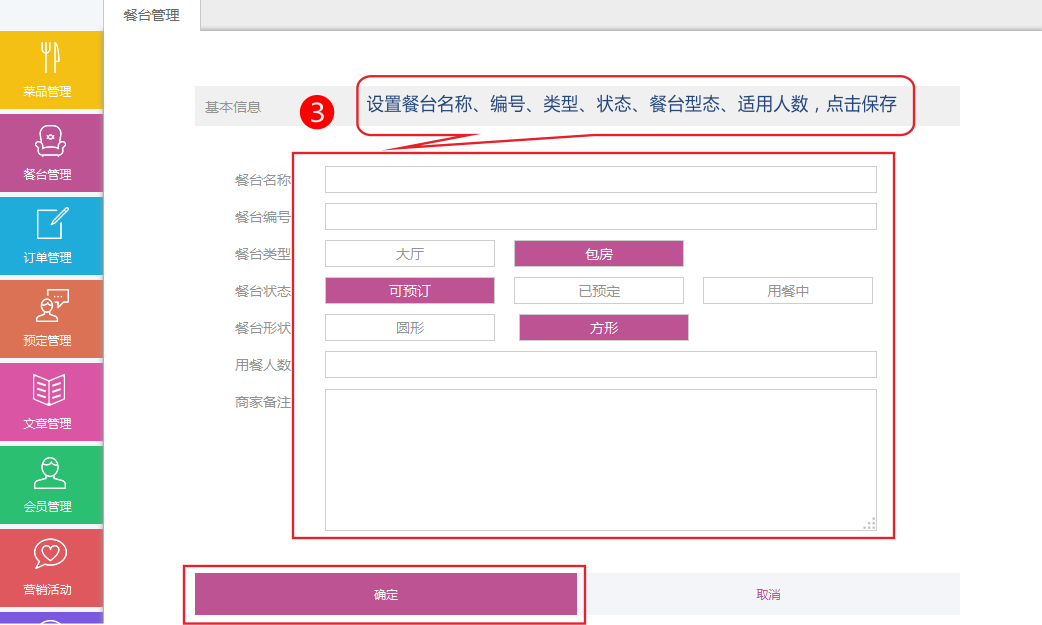The width and height of the screenshot is (1042, 625).
Task: Open 营销活动 heart bubble icon
Action: 50,555
